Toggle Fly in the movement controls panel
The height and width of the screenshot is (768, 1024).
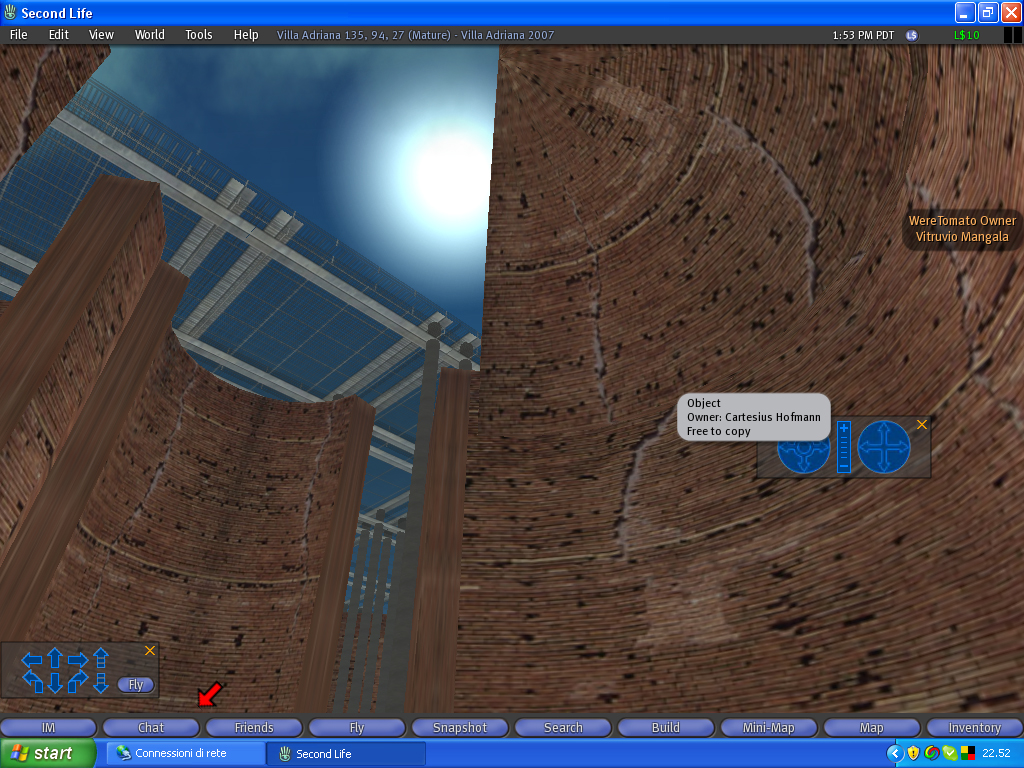click(136, 685)
